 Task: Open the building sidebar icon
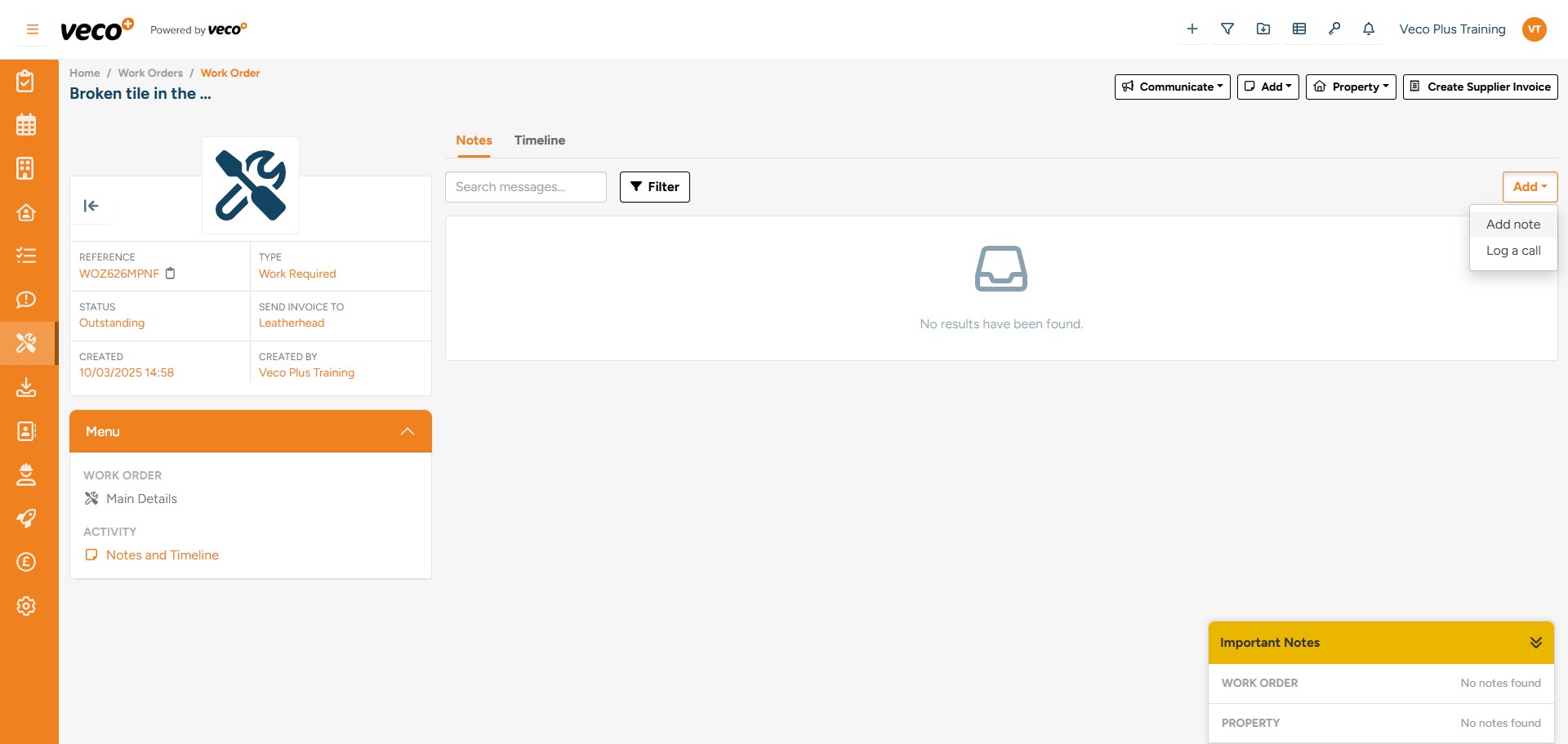[x=26, y=168]
